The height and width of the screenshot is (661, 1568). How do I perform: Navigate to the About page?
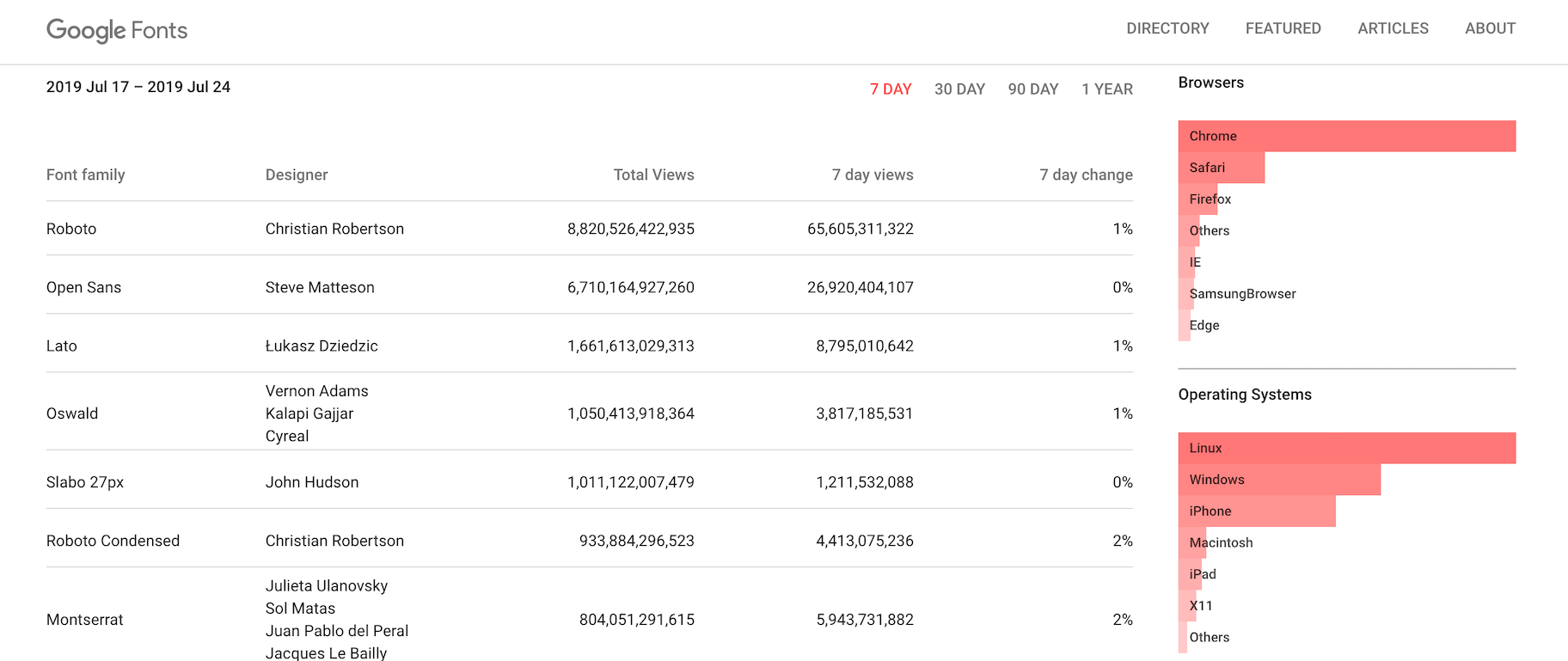click(1490, 28)
